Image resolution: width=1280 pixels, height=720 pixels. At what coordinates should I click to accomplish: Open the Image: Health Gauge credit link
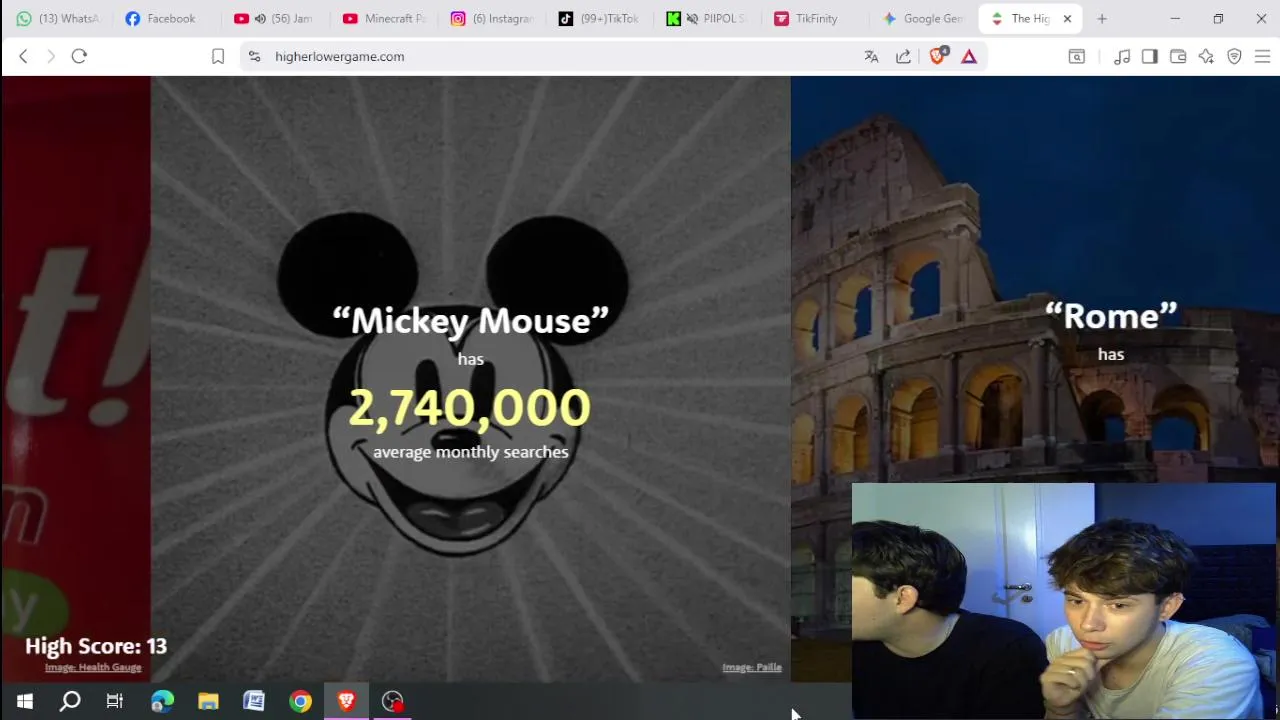coord(93,668)
